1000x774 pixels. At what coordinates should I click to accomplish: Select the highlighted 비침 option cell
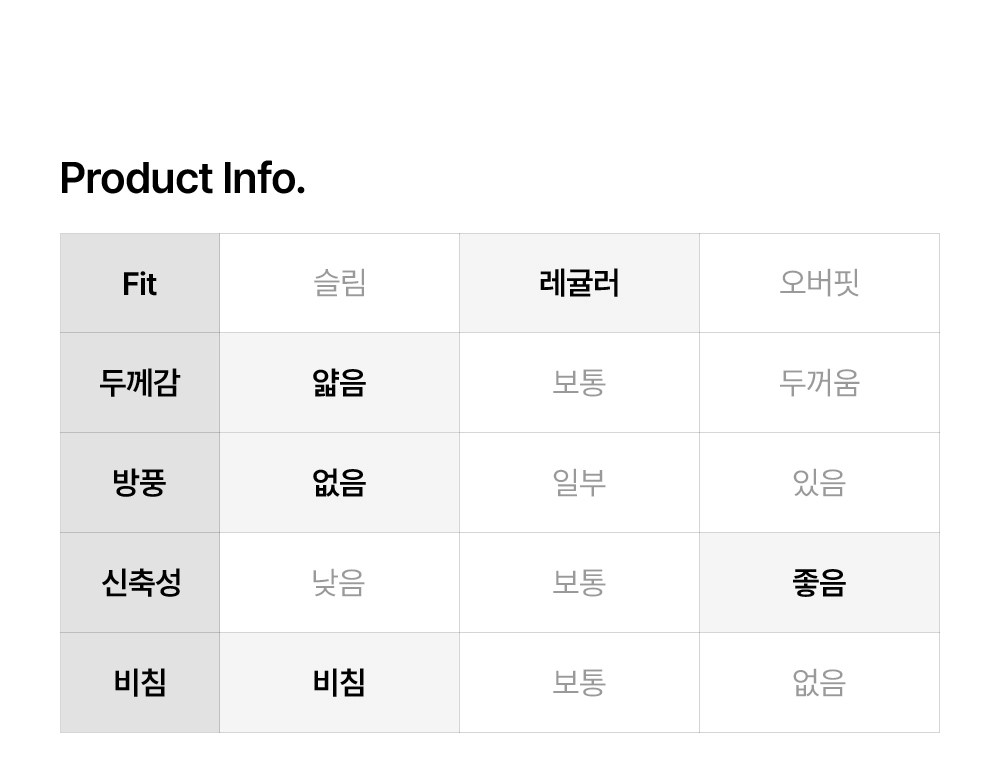click(339, 683)
